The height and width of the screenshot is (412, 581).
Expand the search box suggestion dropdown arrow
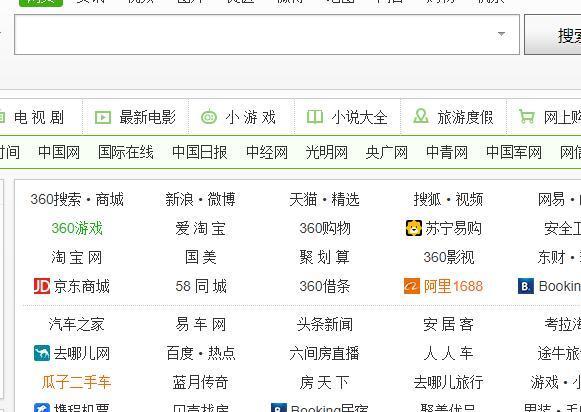pyautogui.click(x=501, y=34)
